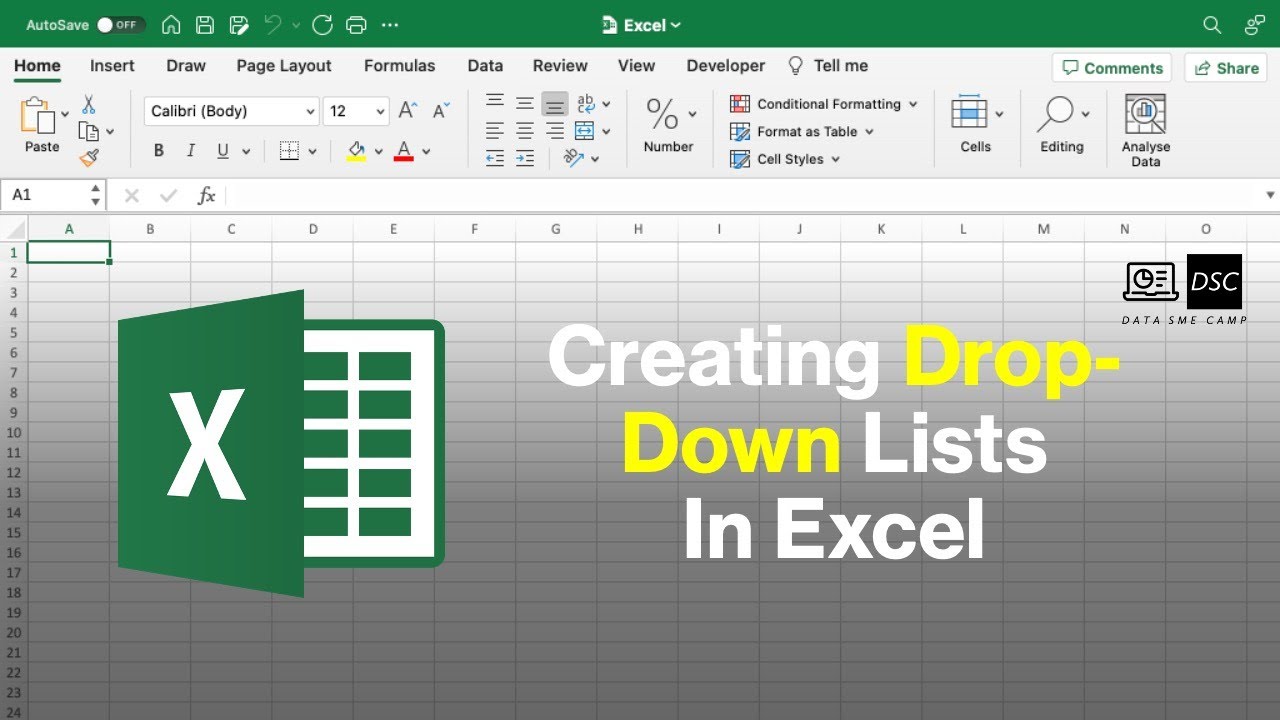Image resolution: width=1280 pixels, height=720 pixels.
Task: Open the Draw tab
Action: 186,66
